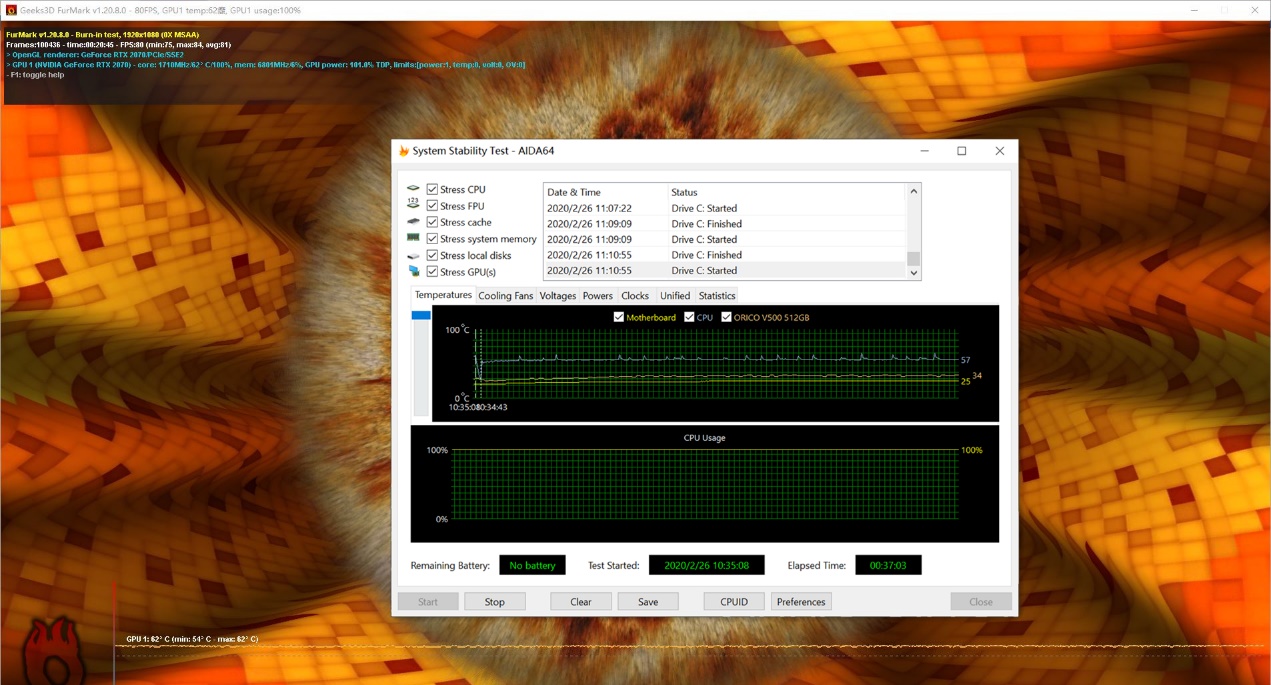Switch to the Cooling Fans tab
The width and height of the screenshot is (1271, 685).
[x=505, y=295]
